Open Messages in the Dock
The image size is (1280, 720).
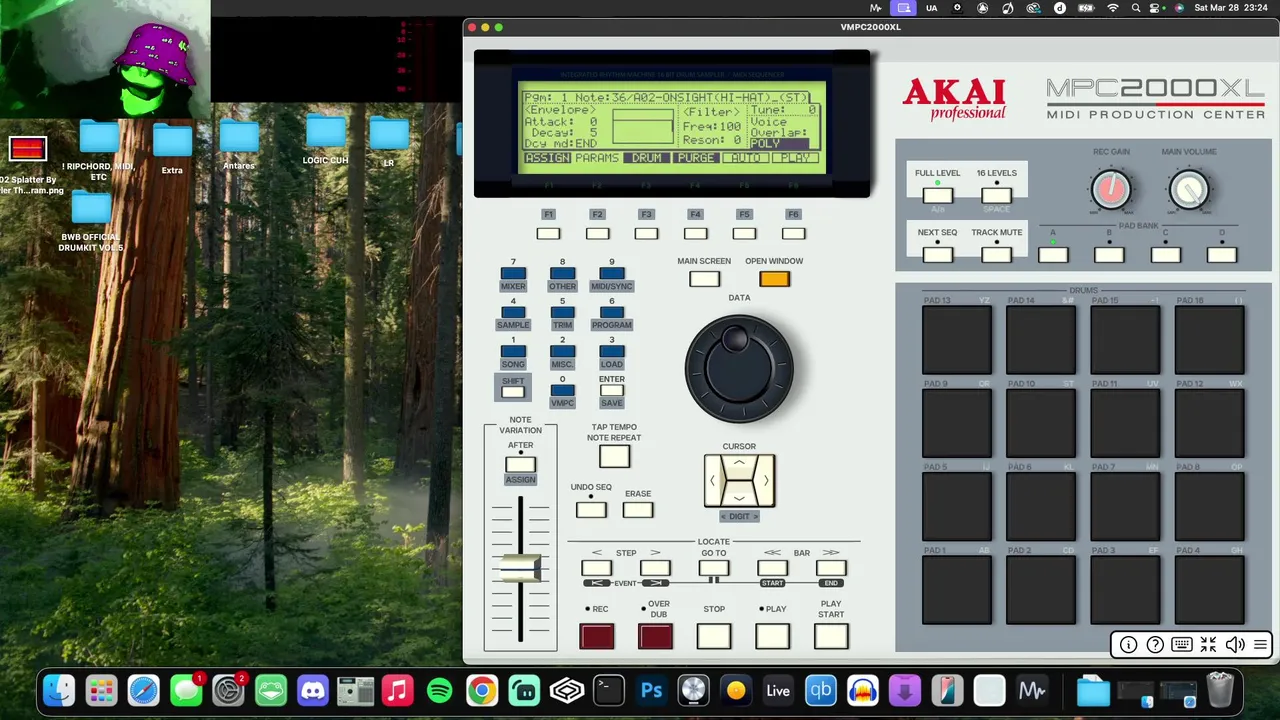[186, 690]
